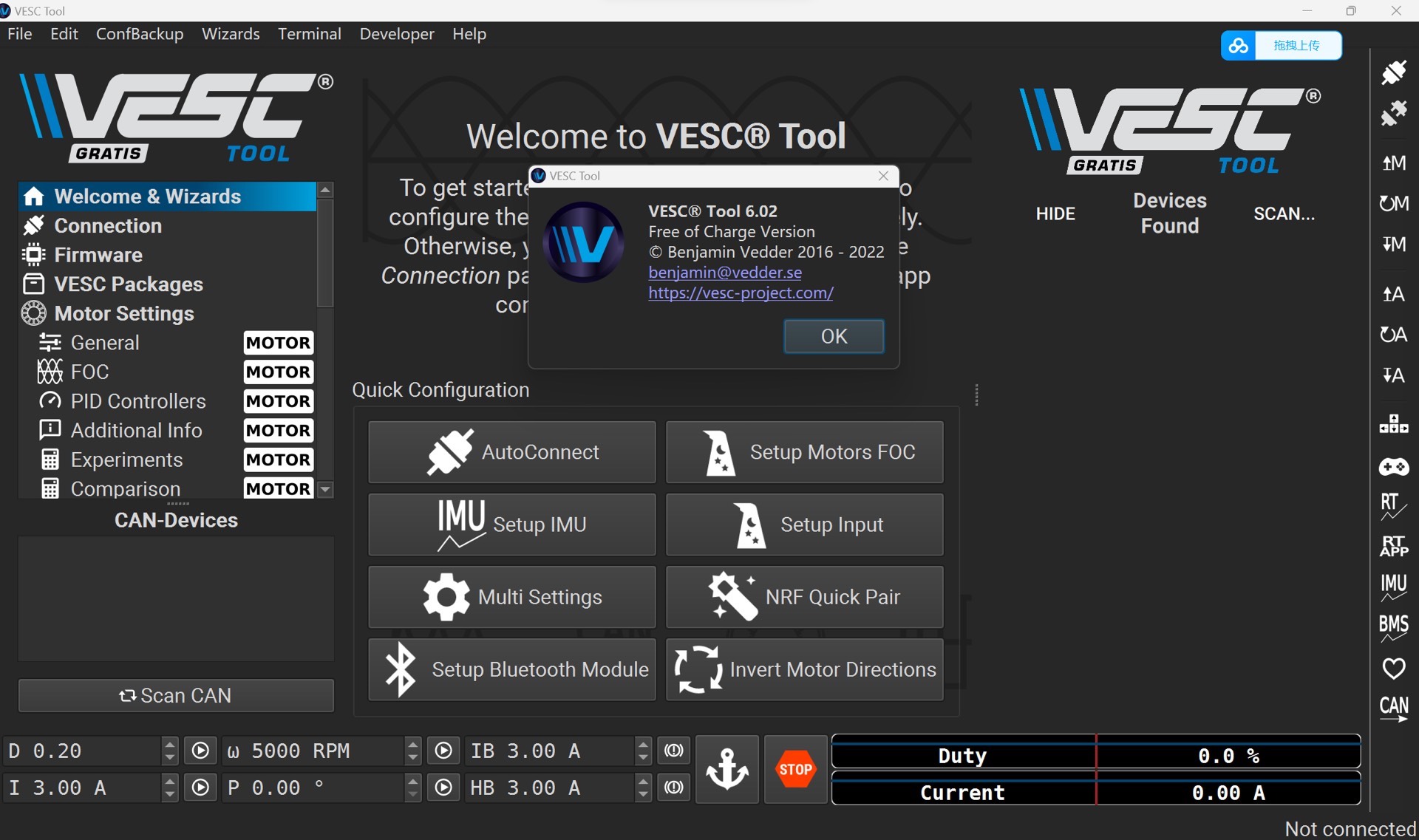Start current play button next to I 3.00 A

pyautogui.click(x=200, y=788)
